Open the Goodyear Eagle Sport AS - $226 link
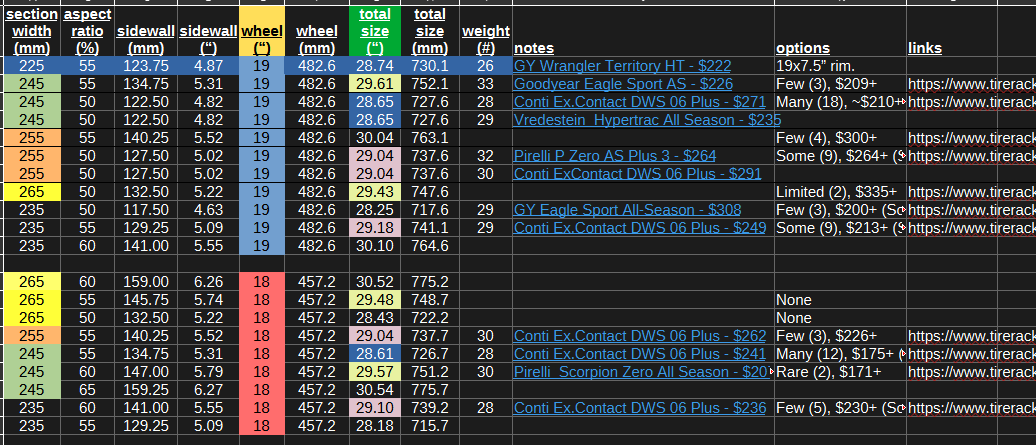The height and width of the screenshot is (445, 1036). (623, 84)
